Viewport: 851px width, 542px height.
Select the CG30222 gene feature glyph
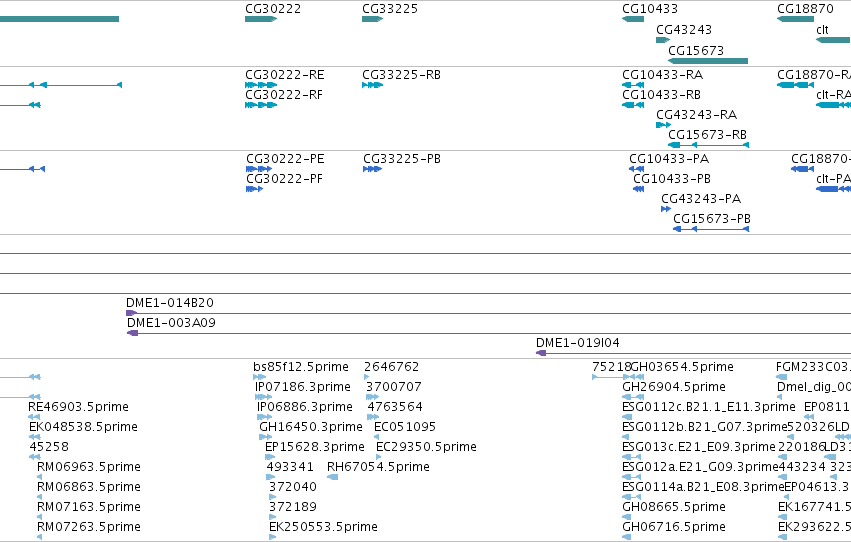tap(261, 19)
